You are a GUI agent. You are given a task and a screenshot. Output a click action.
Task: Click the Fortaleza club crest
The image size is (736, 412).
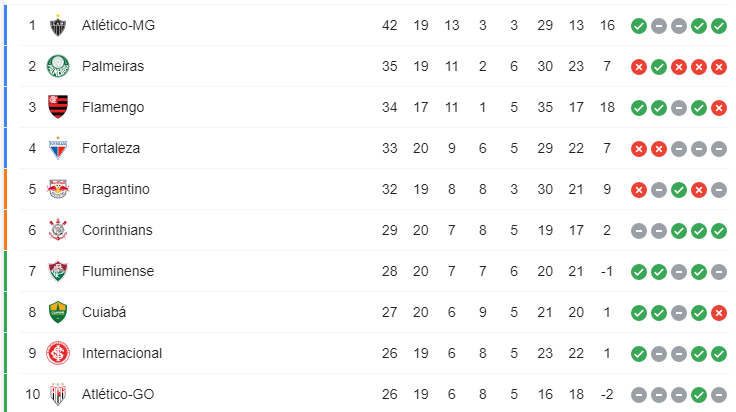coord(58,148)
